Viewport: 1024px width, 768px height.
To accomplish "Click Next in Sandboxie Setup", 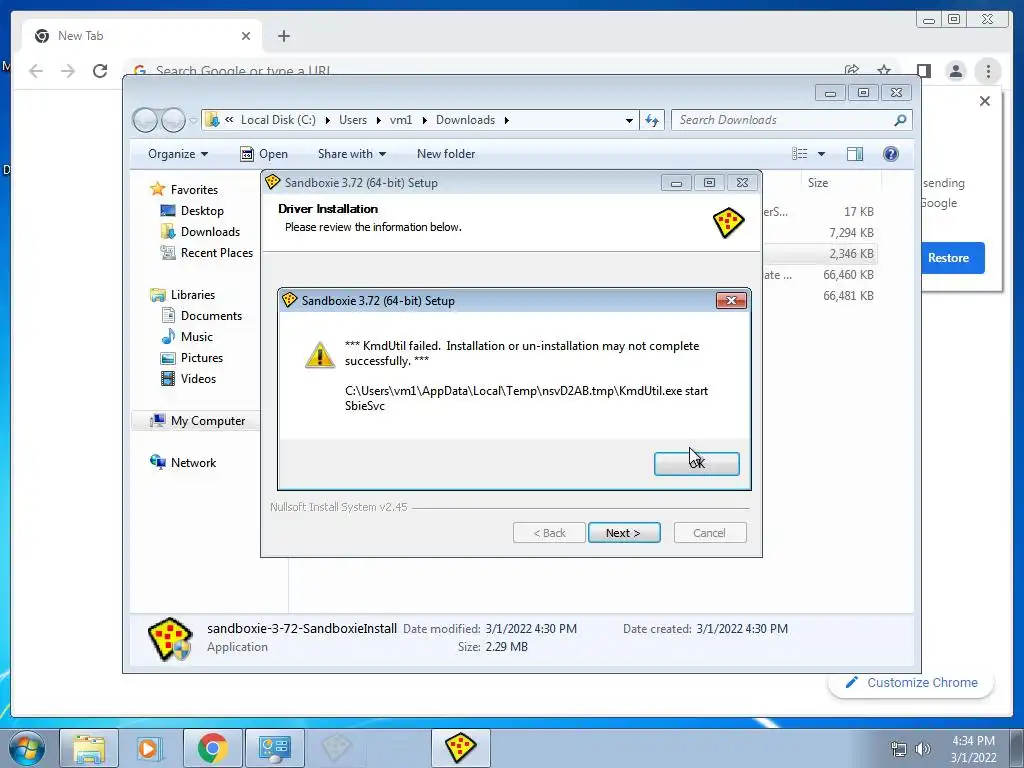I will click(624, 533).
